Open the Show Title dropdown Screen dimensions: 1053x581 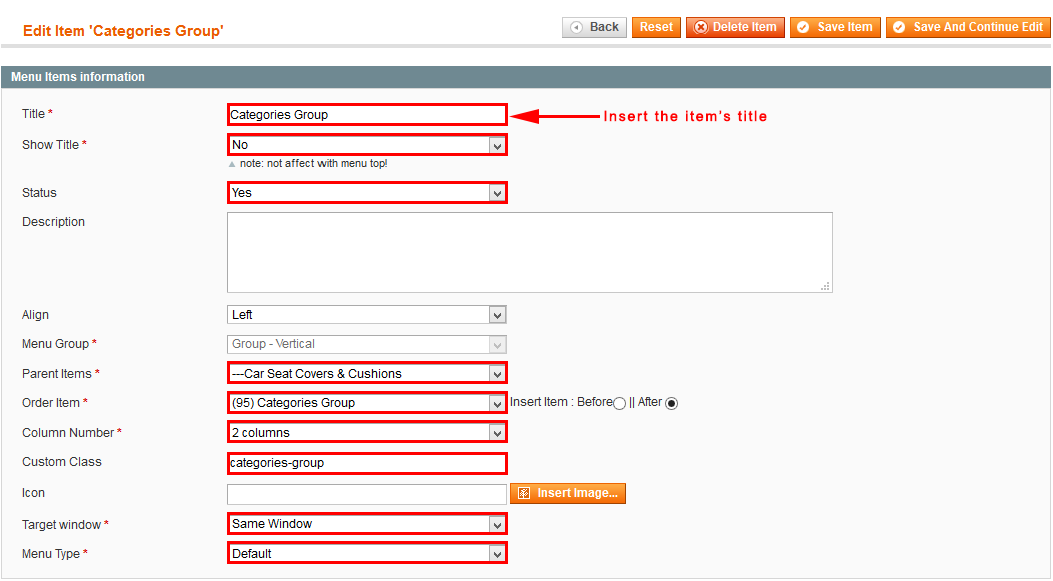[x=367, y=144]
